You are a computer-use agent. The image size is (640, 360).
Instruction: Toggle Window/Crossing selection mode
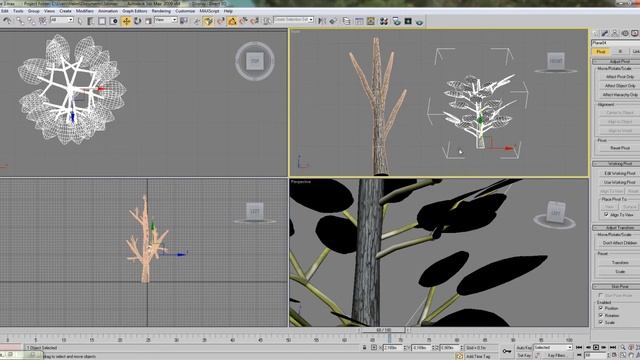pyautogui.click(x=114, y=21)
